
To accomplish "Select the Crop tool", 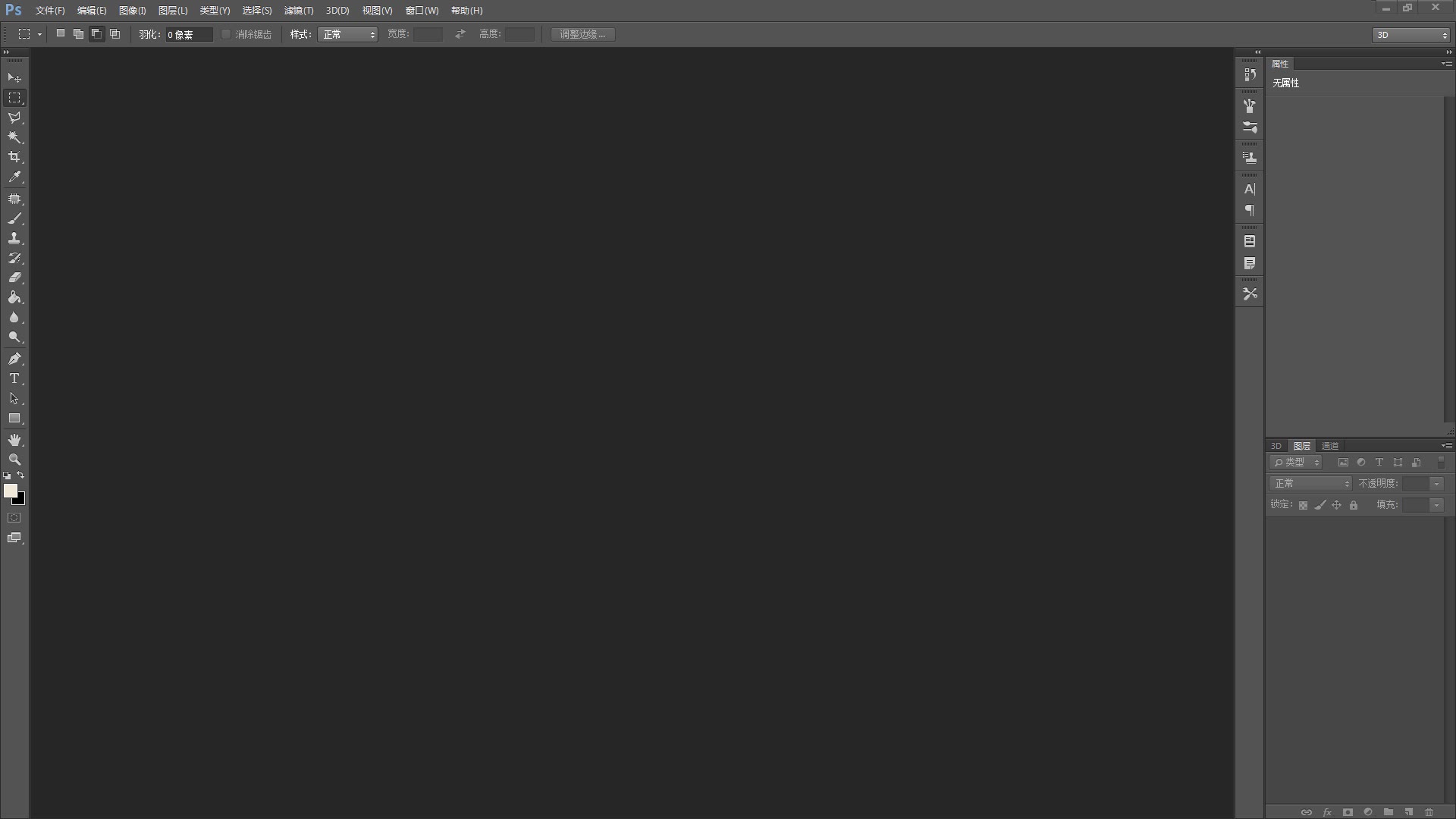I will [x=14, y=157].
